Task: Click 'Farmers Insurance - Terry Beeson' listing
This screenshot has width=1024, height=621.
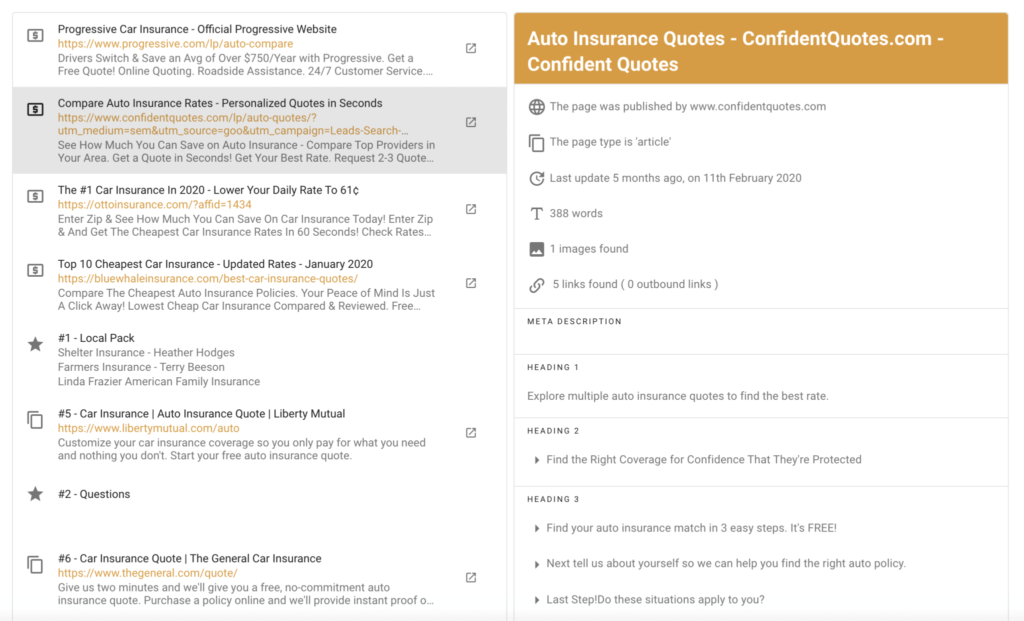Action: (x=141, y=367)
